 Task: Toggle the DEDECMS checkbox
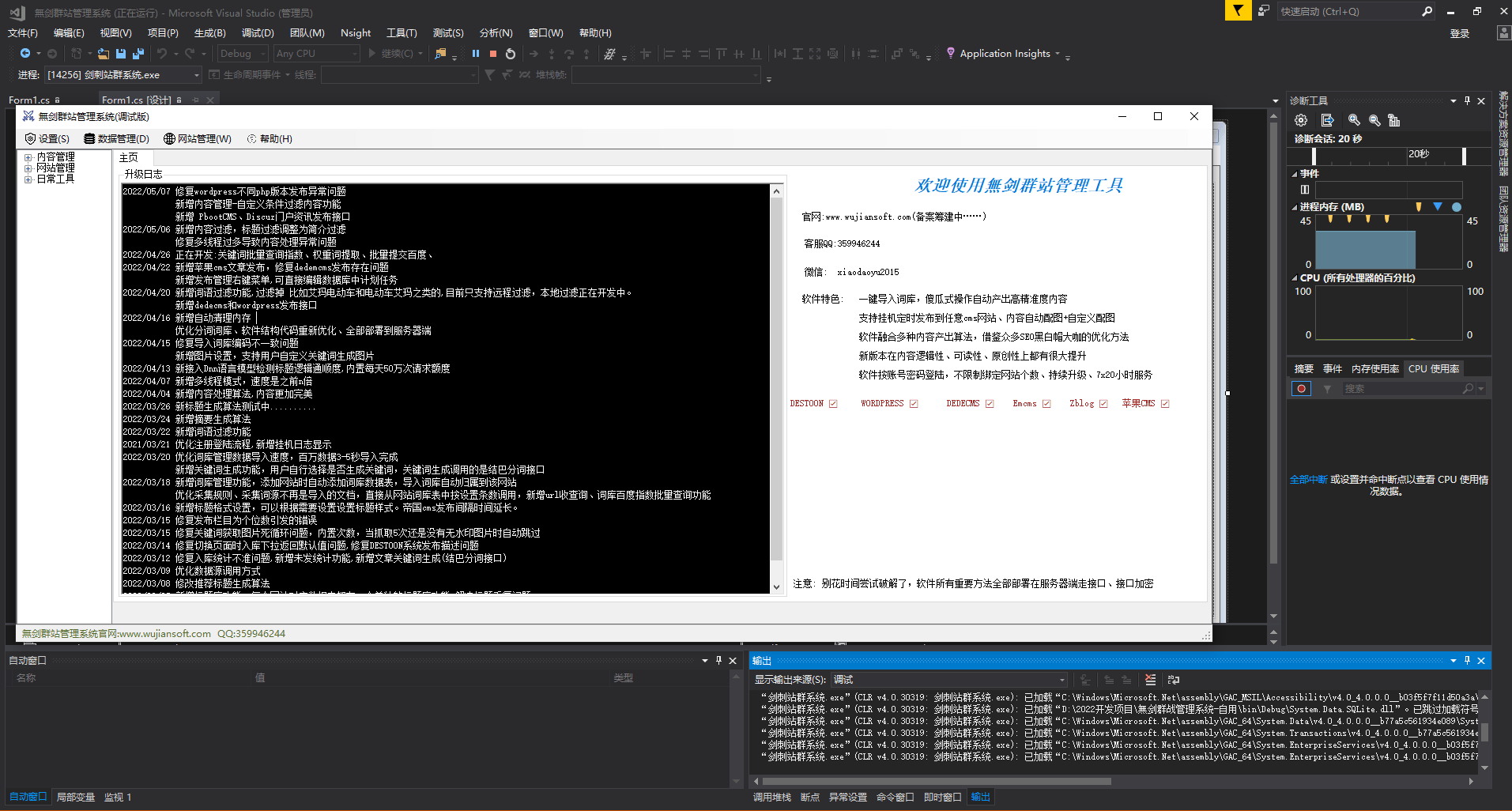pos(990,404)
